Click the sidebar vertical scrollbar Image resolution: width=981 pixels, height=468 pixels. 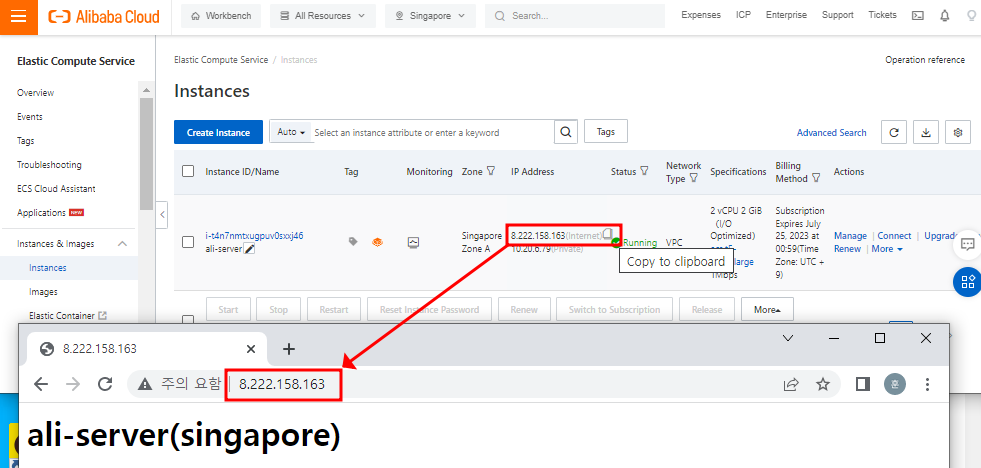[x=146, y=153]
